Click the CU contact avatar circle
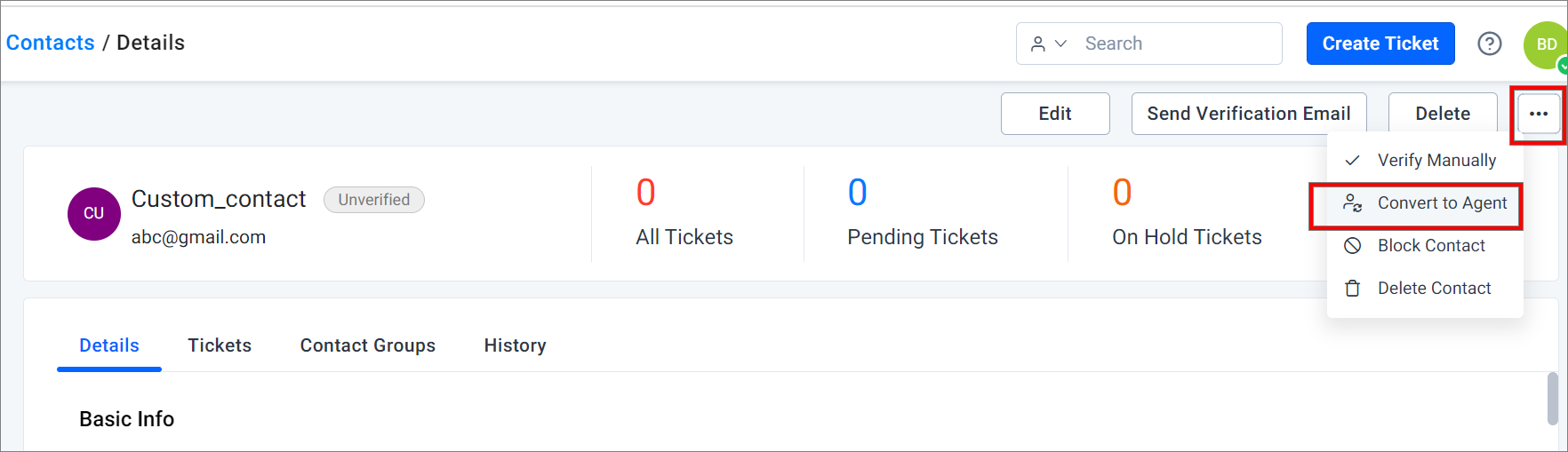 pyautogui.click(x=94, y=214)
